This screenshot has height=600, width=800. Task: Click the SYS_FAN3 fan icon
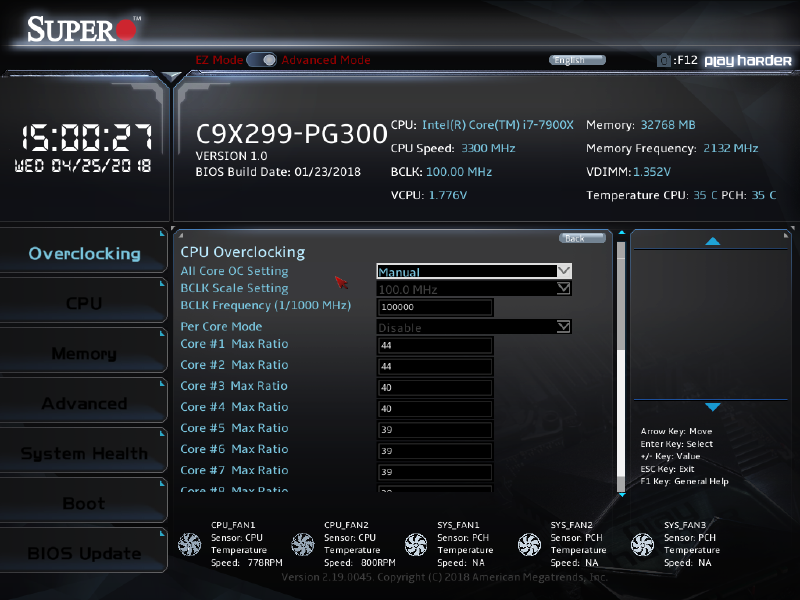[x=642, y=544]
